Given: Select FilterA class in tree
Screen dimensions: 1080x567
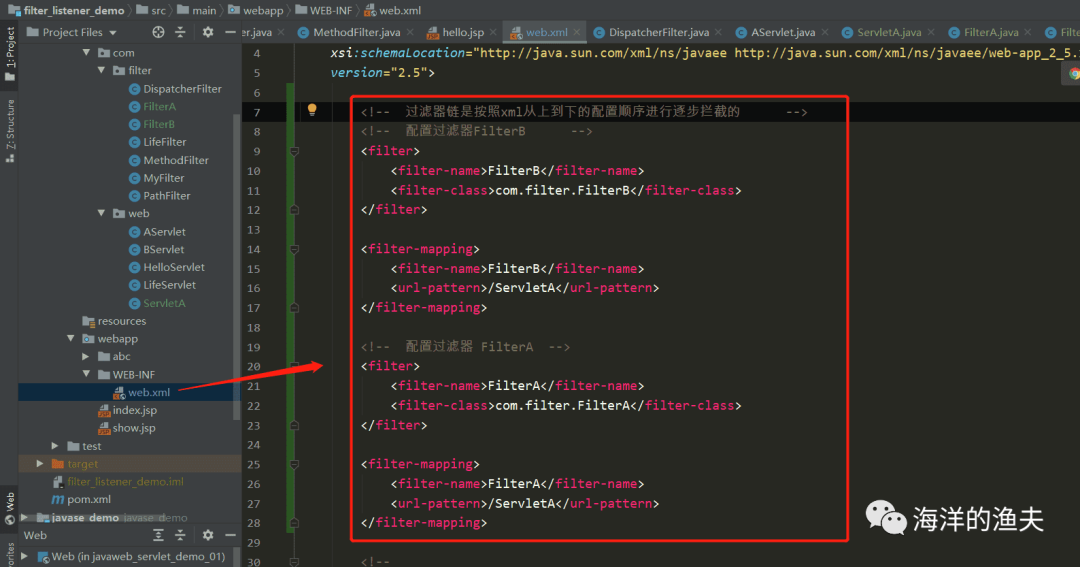Looking at the screenshot, I should click(152, 106).
